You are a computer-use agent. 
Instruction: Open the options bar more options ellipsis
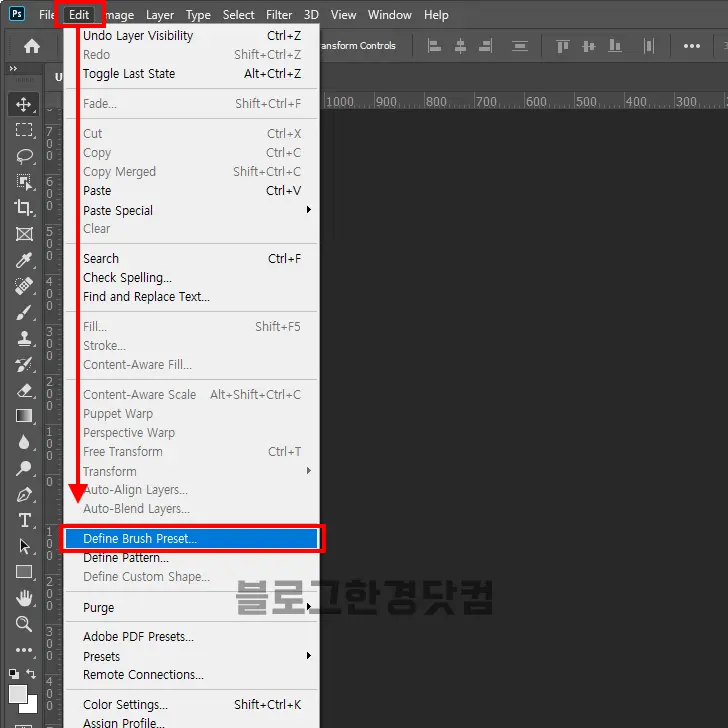pyautogui.click(x=692, y=46)
